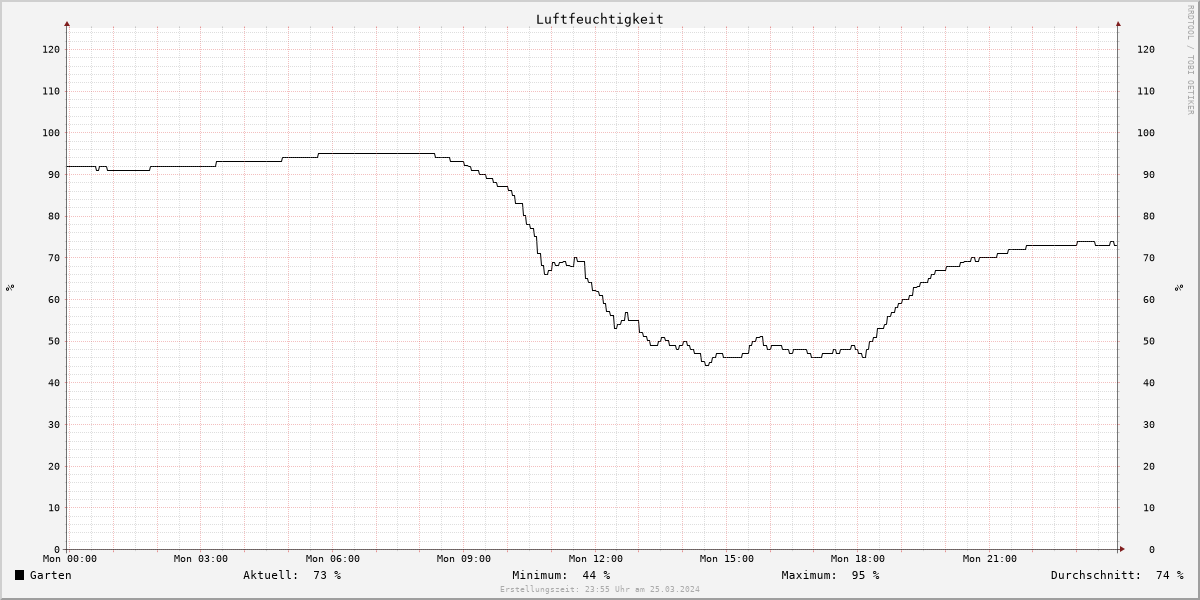Click the '0' label on the right axis
The image size is (1200, 600).
click(1153, 550)
